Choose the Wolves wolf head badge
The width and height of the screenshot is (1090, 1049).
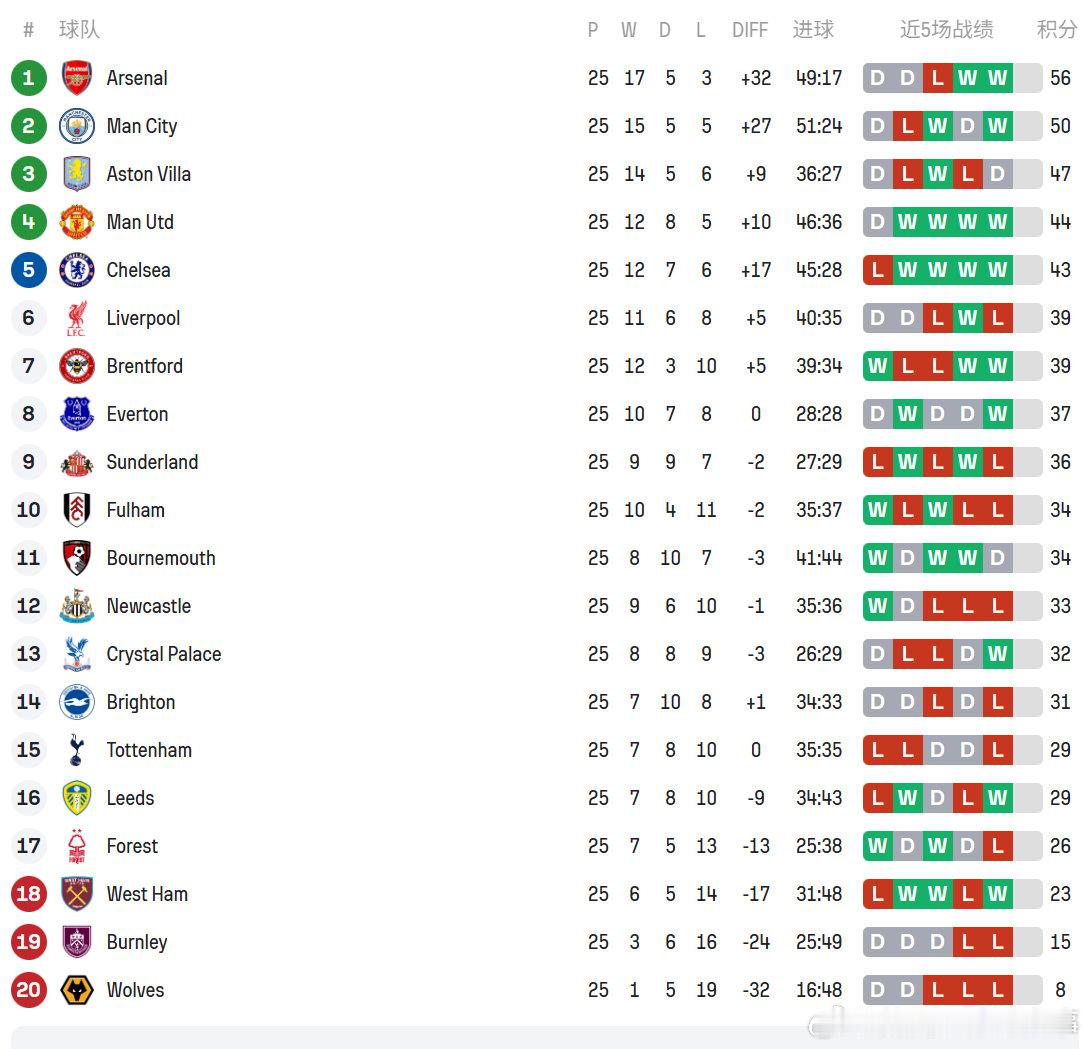pos(76,990)
